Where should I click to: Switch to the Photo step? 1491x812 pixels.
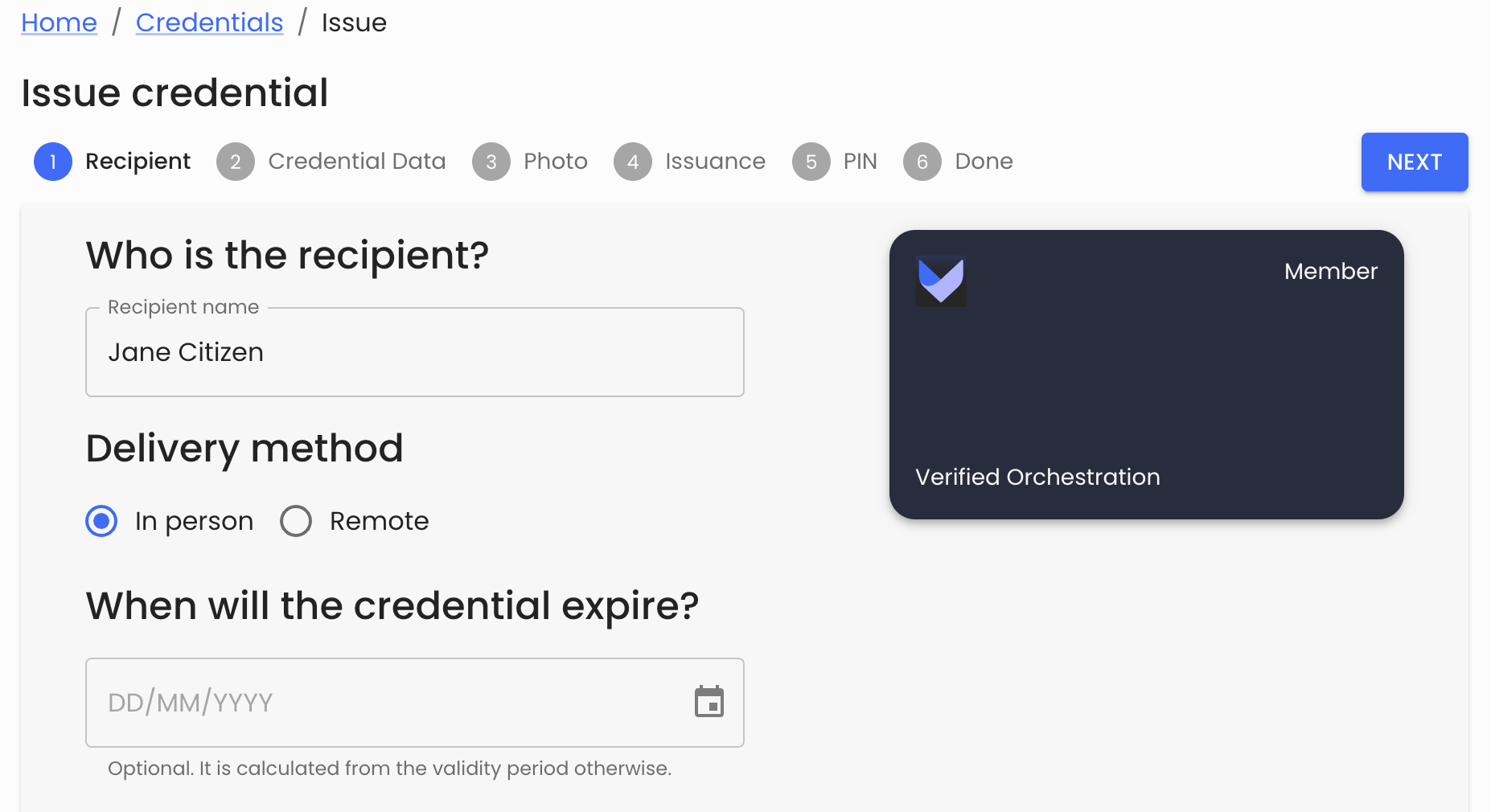555,162
